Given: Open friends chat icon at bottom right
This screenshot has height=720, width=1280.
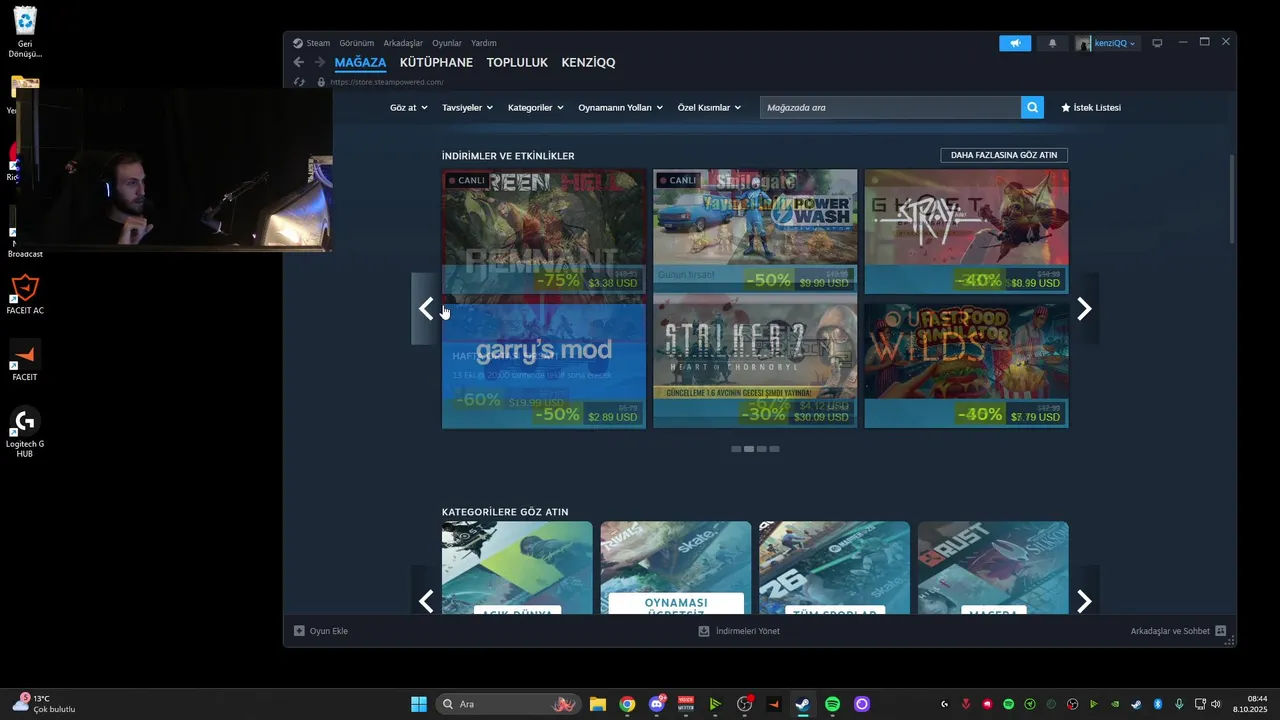Looking at the screenshot, I should [x=1221, y=631].
